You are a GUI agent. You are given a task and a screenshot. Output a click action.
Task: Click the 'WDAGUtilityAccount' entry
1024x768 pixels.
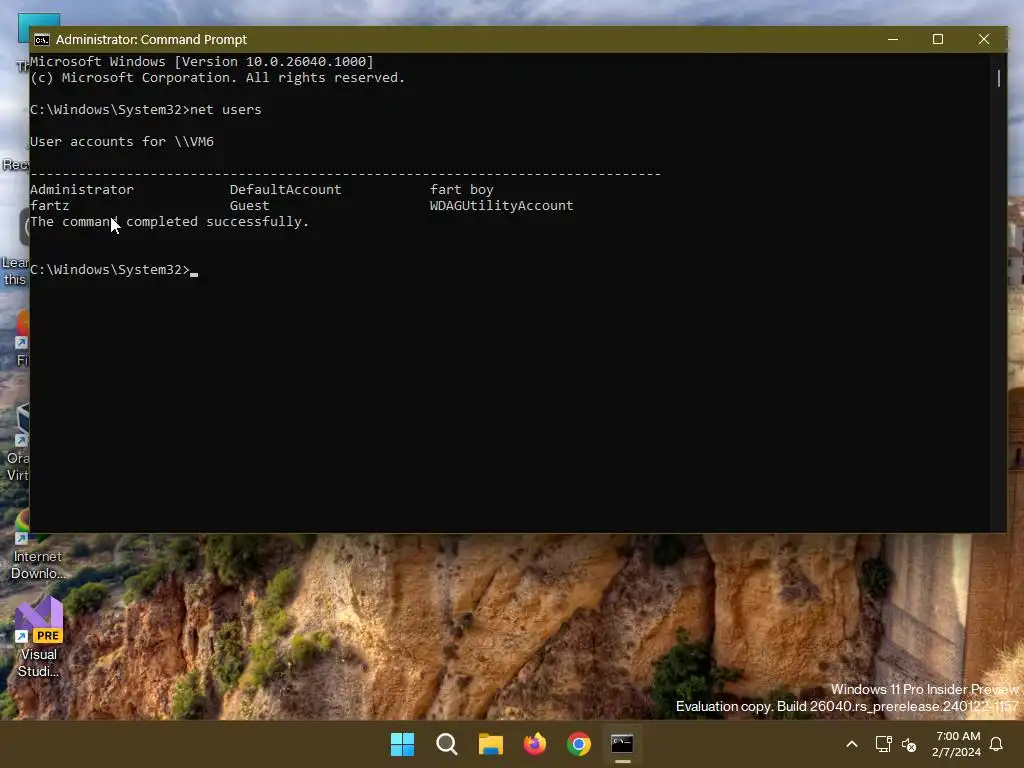(x=502, y=206)
